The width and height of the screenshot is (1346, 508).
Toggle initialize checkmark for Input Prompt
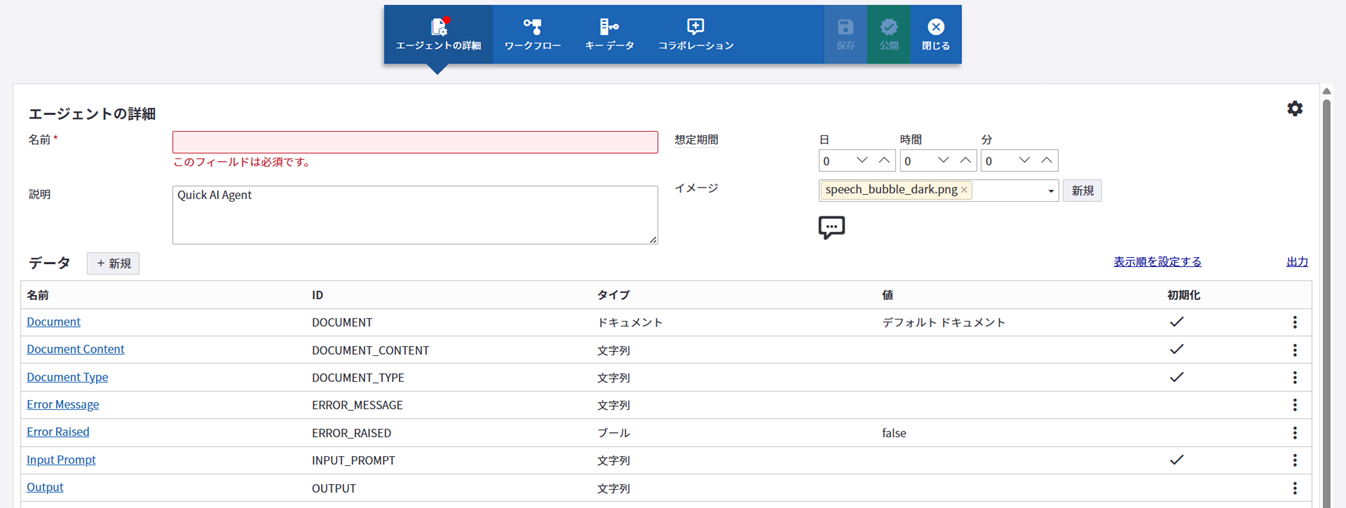(1177, 460)
